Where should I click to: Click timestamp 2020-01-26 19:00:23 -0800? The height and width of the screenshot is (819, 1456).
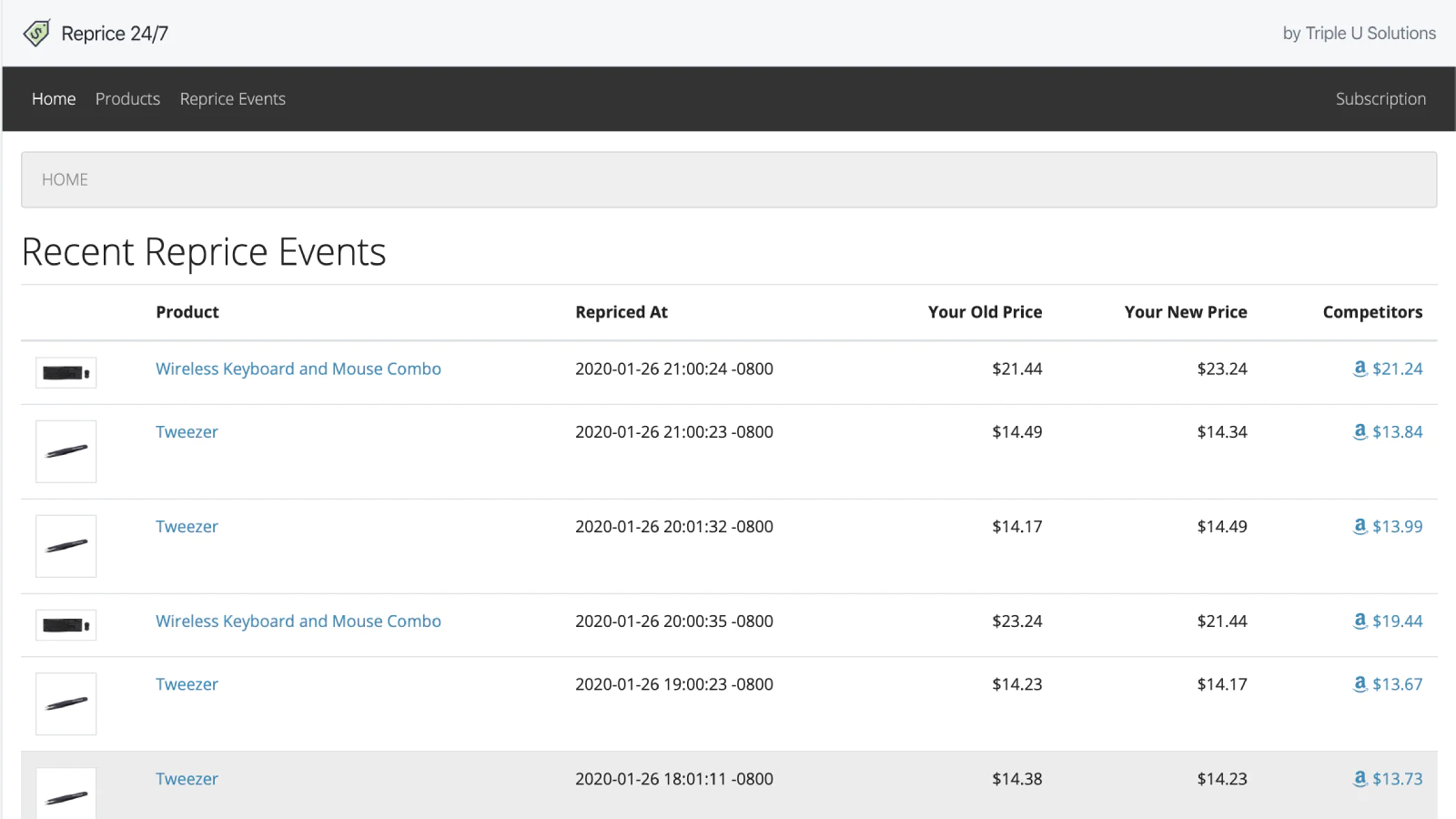(x=674, y=684)
